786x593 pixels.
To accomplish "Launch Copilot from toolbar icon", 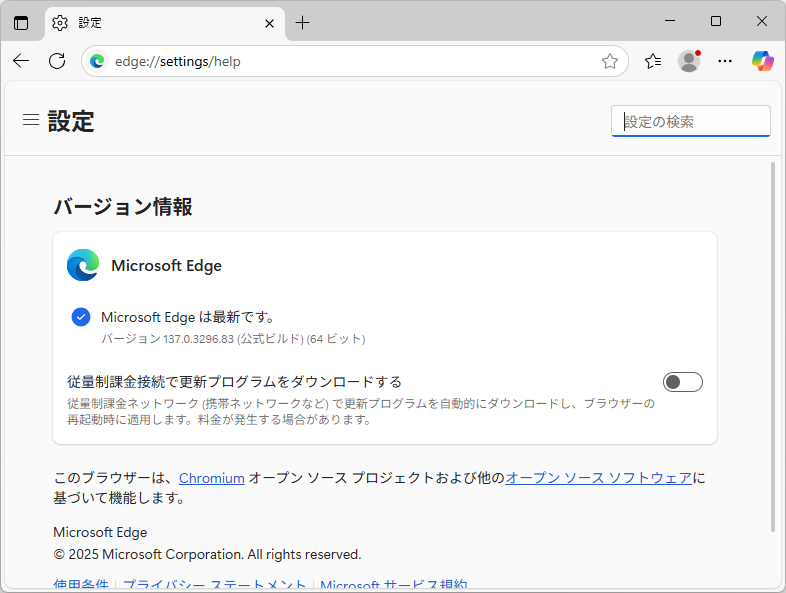I will 762,61.
